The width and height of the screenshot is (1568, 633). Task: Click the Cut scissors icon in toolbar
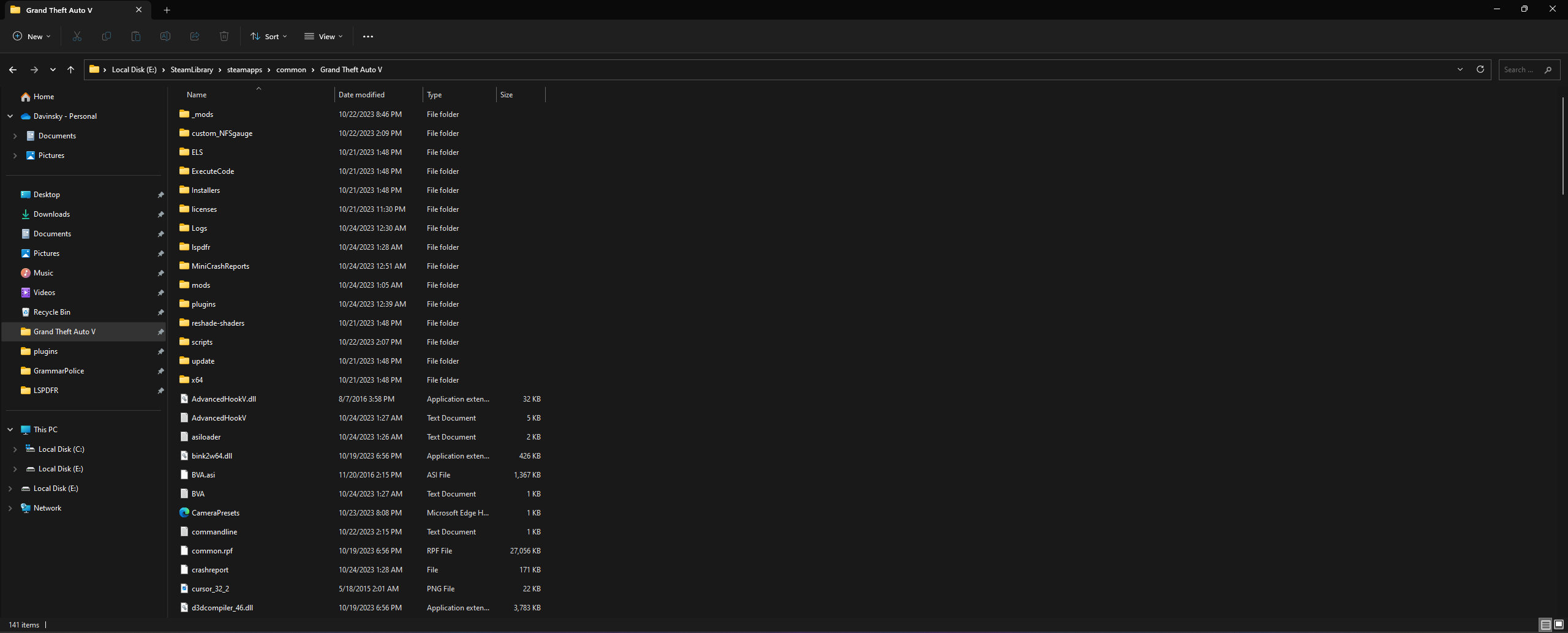coord(77,36)
